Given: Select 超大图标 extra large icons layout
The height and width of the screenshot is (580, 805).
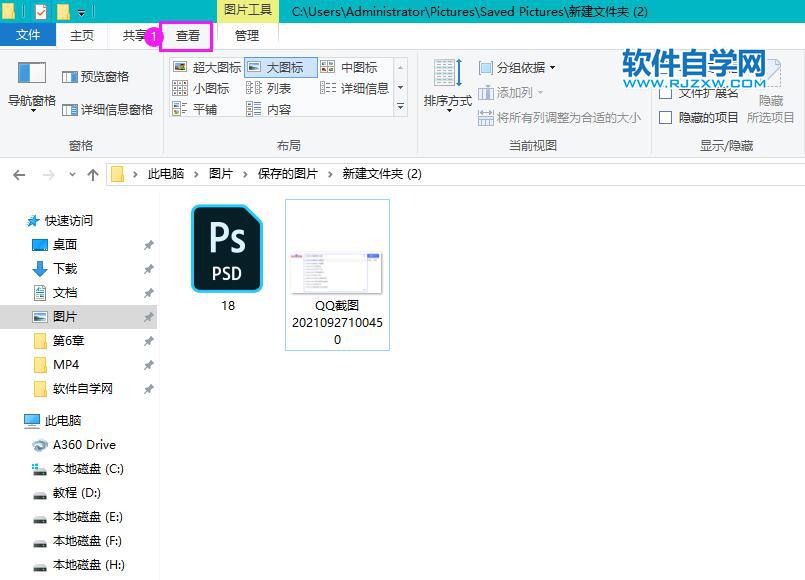Looking at the screenshot, I should point(207,67).
